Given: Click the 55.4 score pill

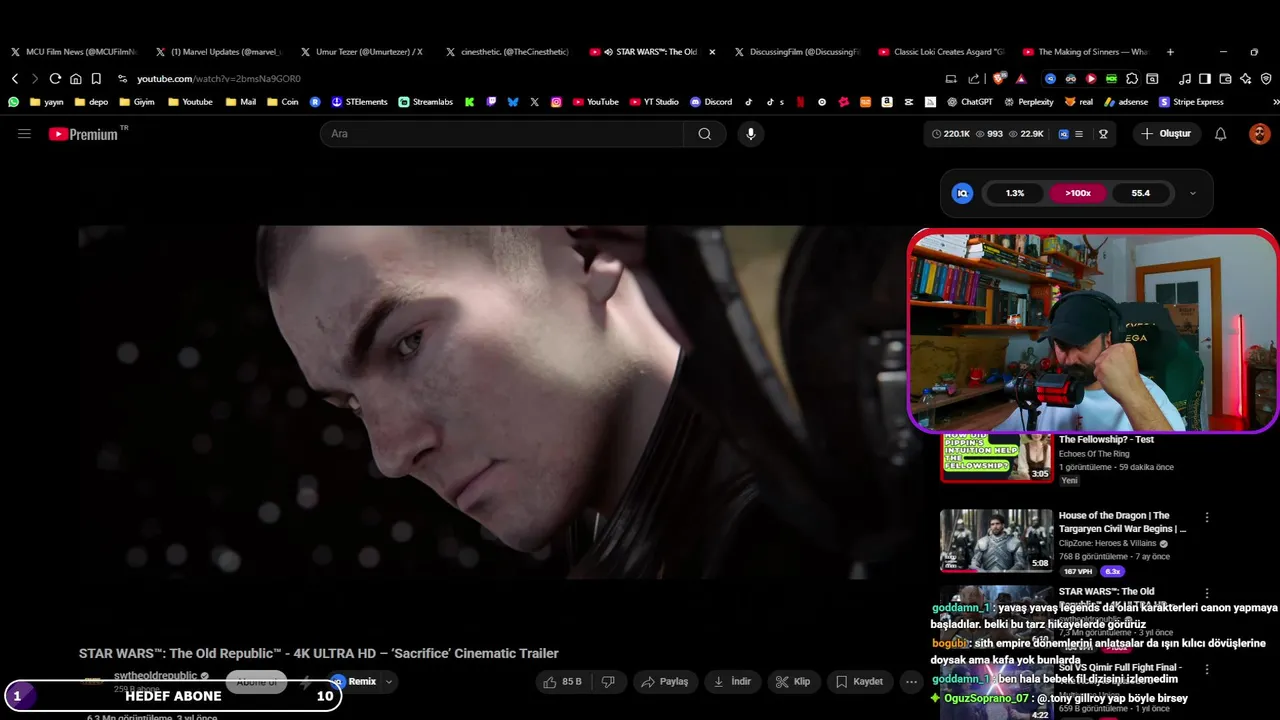Looking at the screenshot, I should click(x=1140, y=193).
